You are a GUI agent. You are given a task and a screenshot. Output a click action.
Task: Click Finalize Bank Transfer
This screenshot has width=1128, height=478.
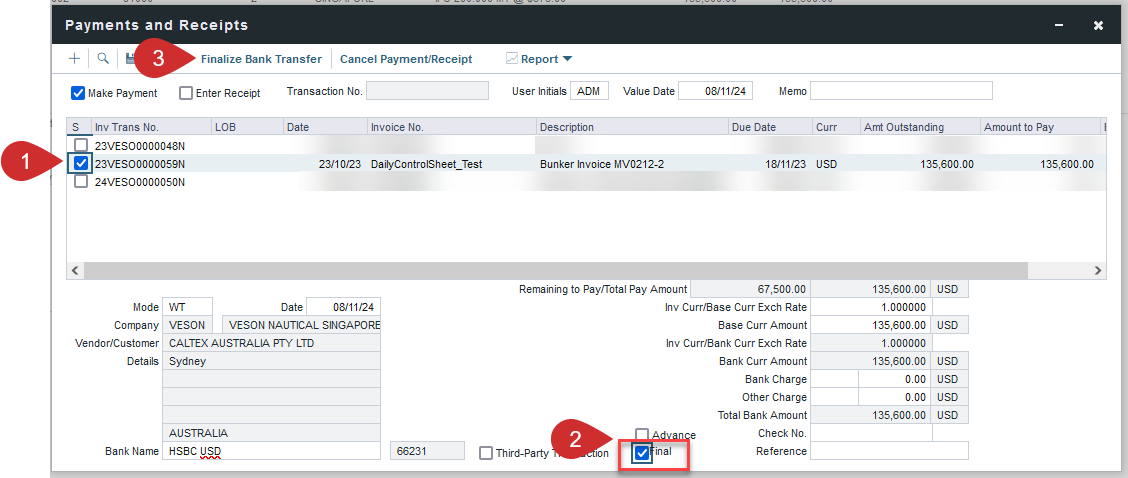pyautogui.click(x=261, y=59)
